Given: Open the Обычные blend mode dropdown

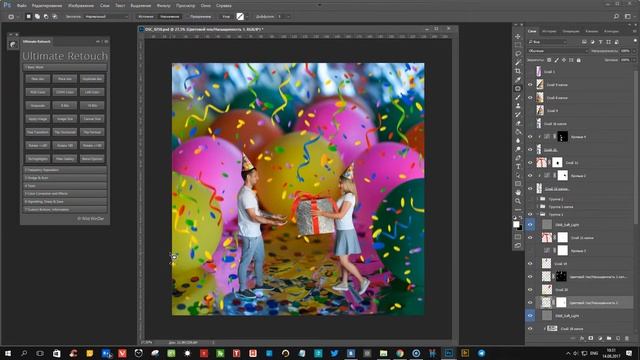Looking at the screenshot, I should click(557, 51).
